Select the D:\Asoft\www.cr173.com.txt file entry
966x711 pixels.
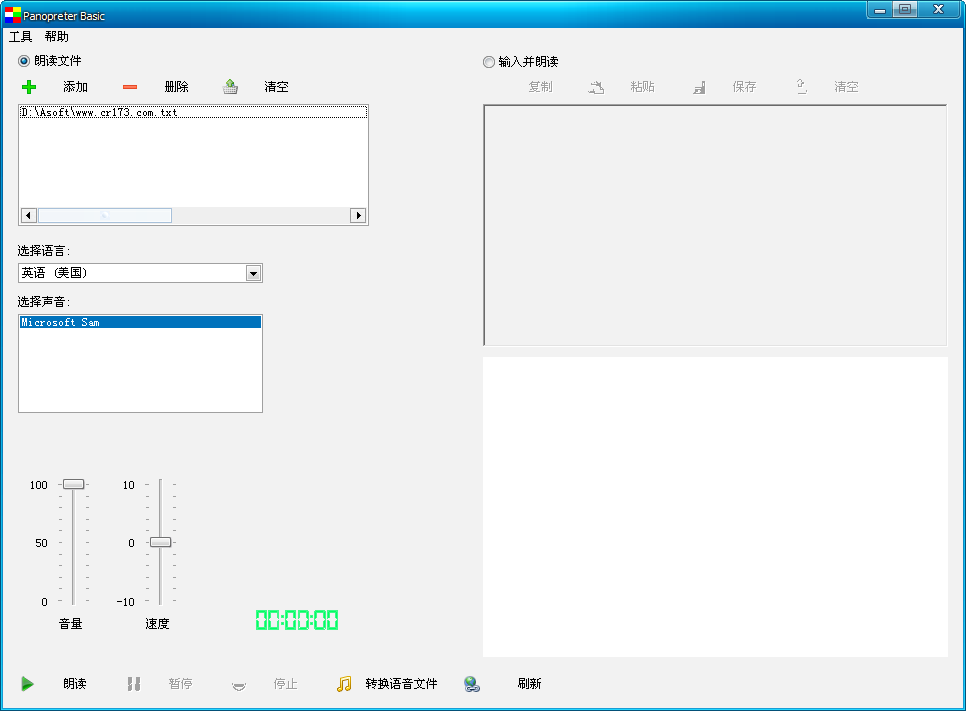point(99,113)
